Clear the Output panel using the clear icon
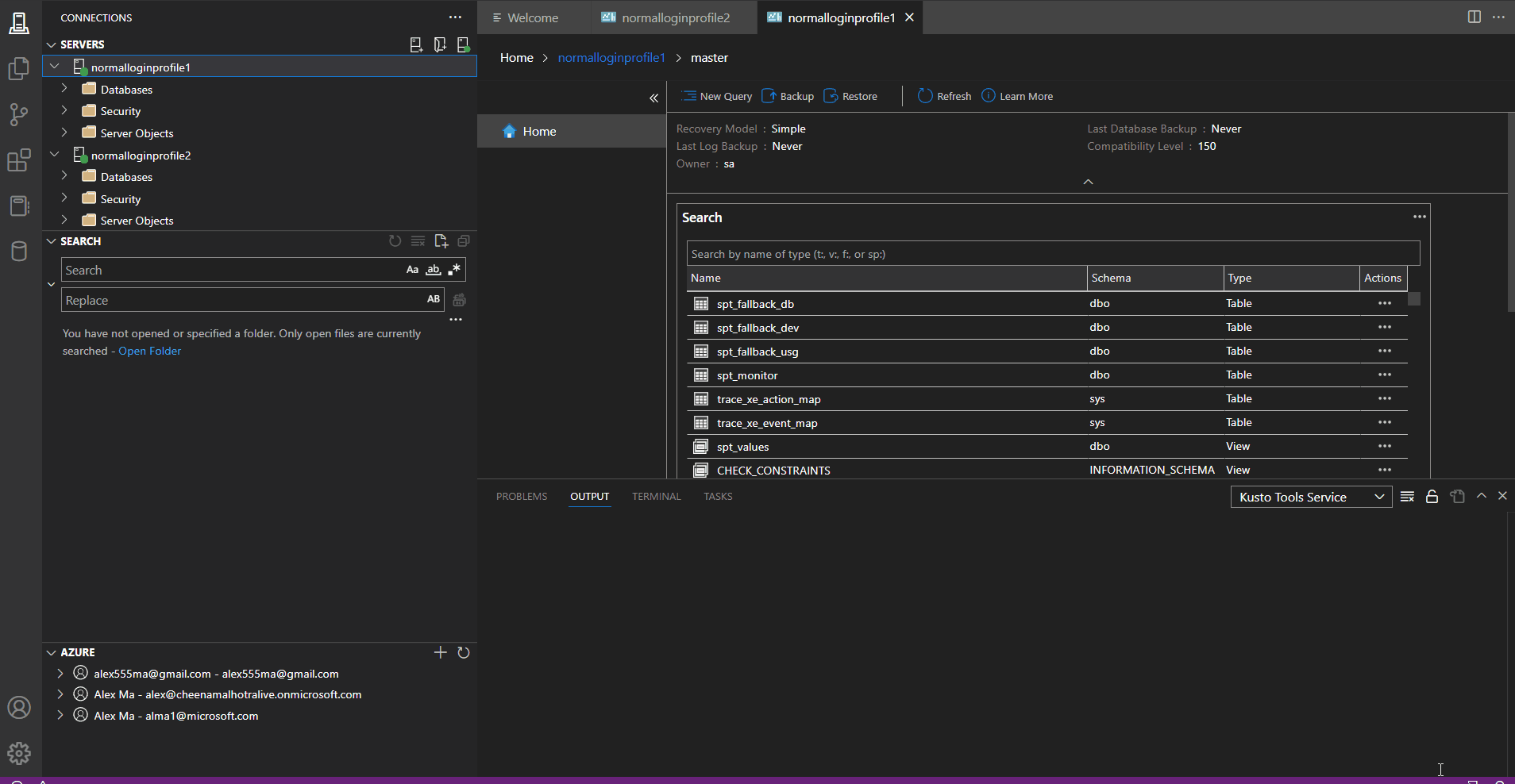This screenshot has height=784, width=1515. (1407, 496)
